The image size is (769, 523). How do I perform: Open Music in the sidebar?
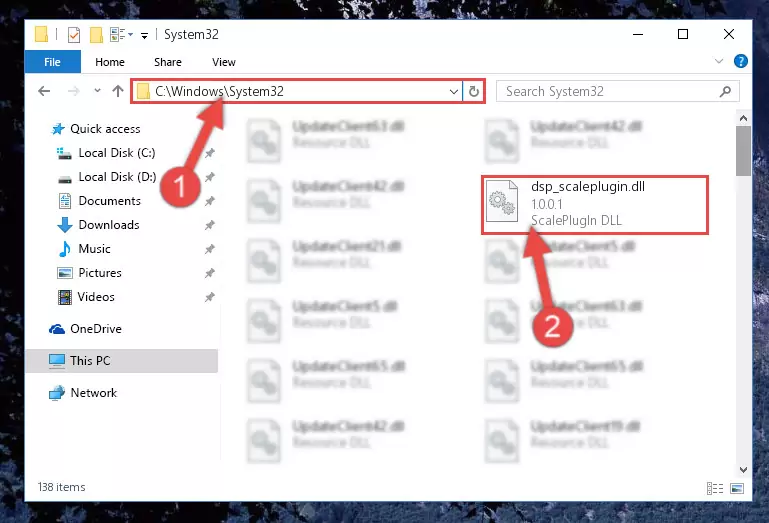point(94,249)
